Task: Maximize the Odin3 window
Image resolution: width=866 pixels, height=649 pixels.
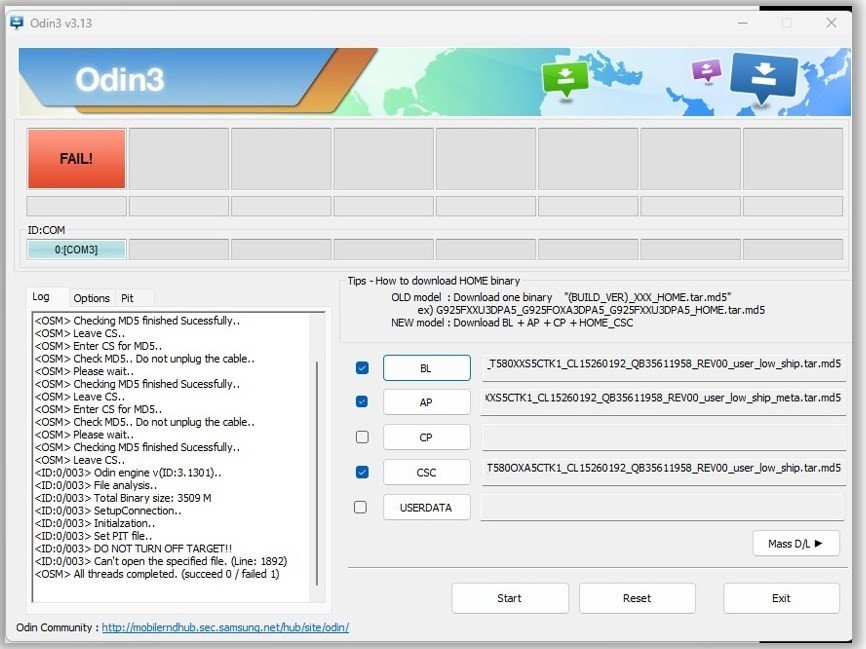Action: click(786, 23)
